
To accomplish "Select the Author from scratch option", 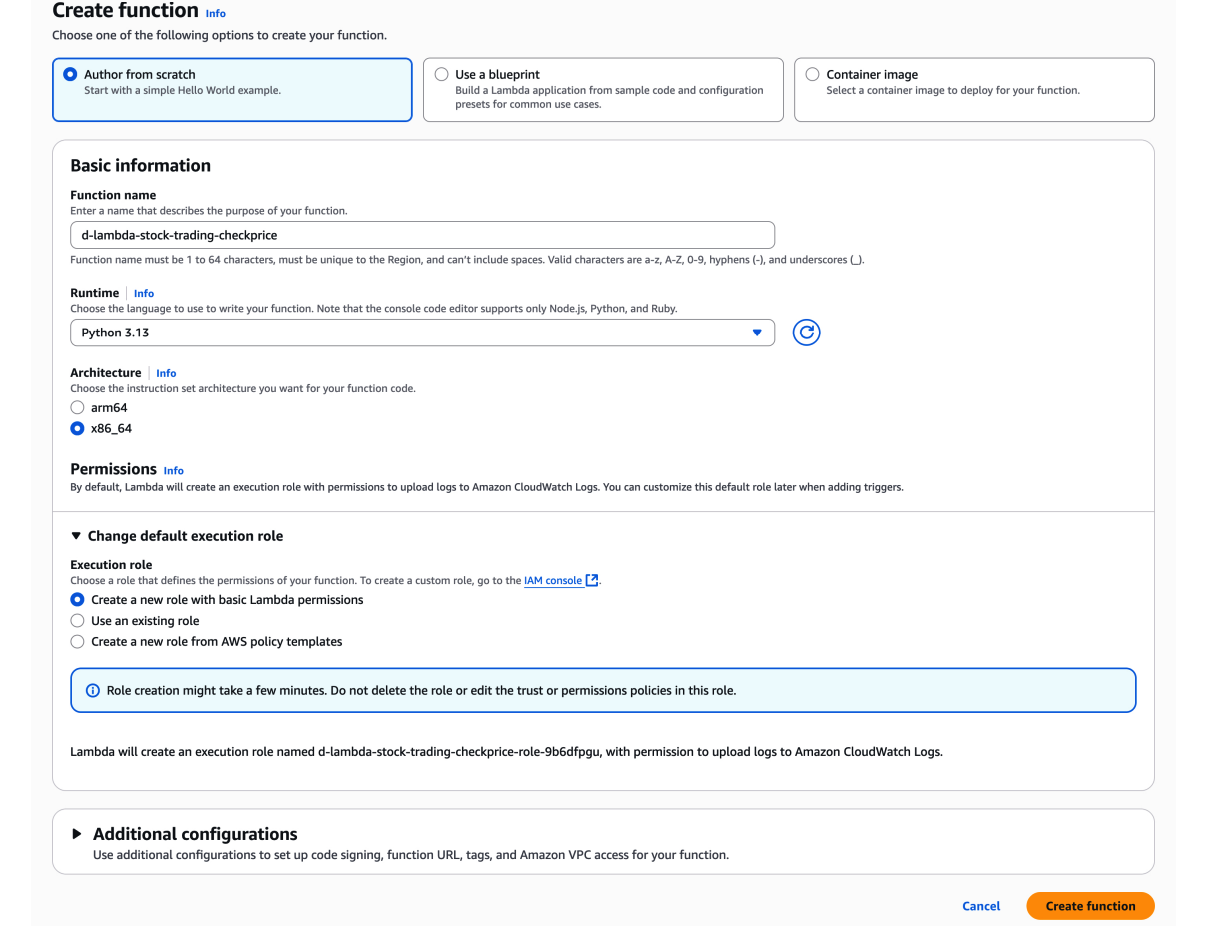I will pyautogui.click(x=70, y=74).
